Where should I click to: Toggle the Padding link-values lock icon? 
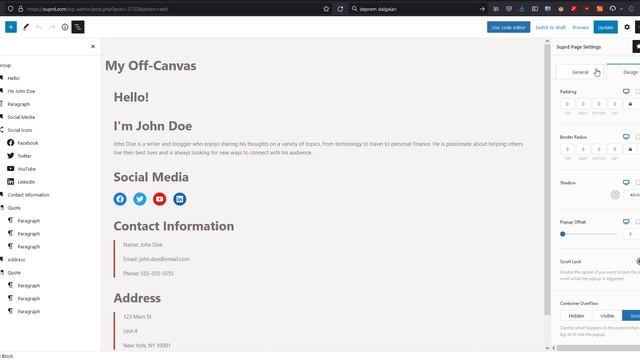click(630, 104)
